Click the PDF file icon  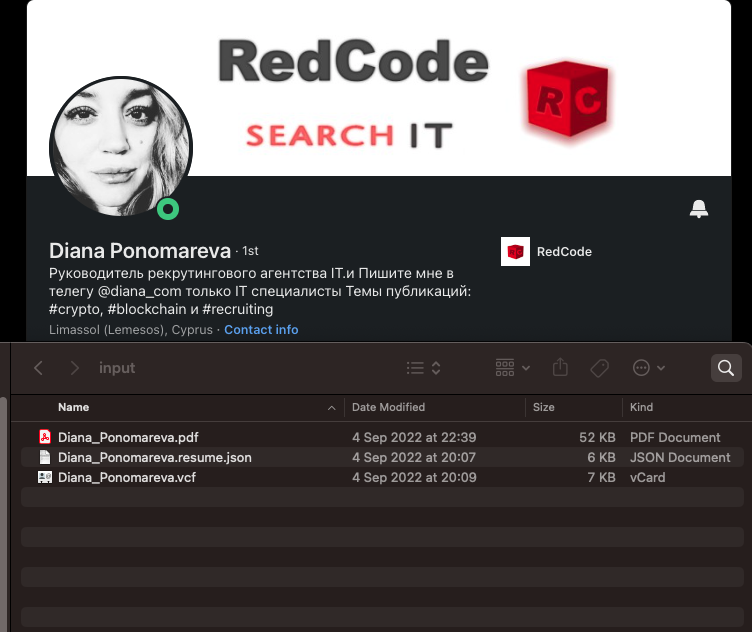(x=45, y=437)
